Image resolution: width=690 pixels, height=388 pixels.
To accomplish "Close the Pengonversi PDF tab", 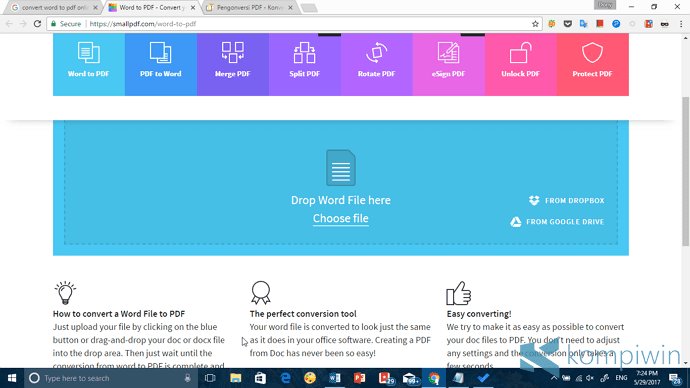I will pyautogui.click(x=290, y=7).
